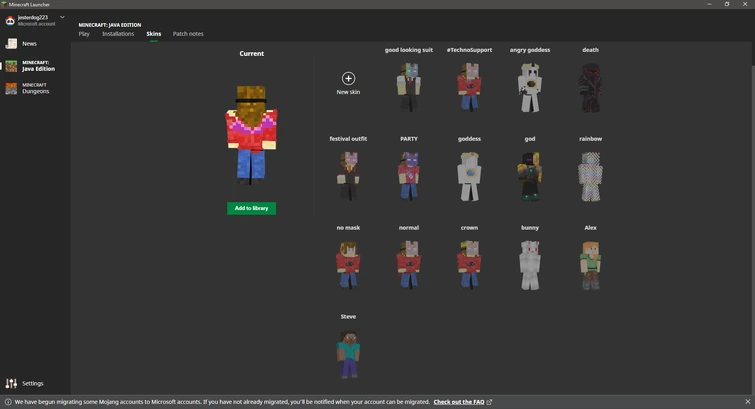
Task: Select Minecraft Dungeons sidebar icon
Action: coord(11,88)
